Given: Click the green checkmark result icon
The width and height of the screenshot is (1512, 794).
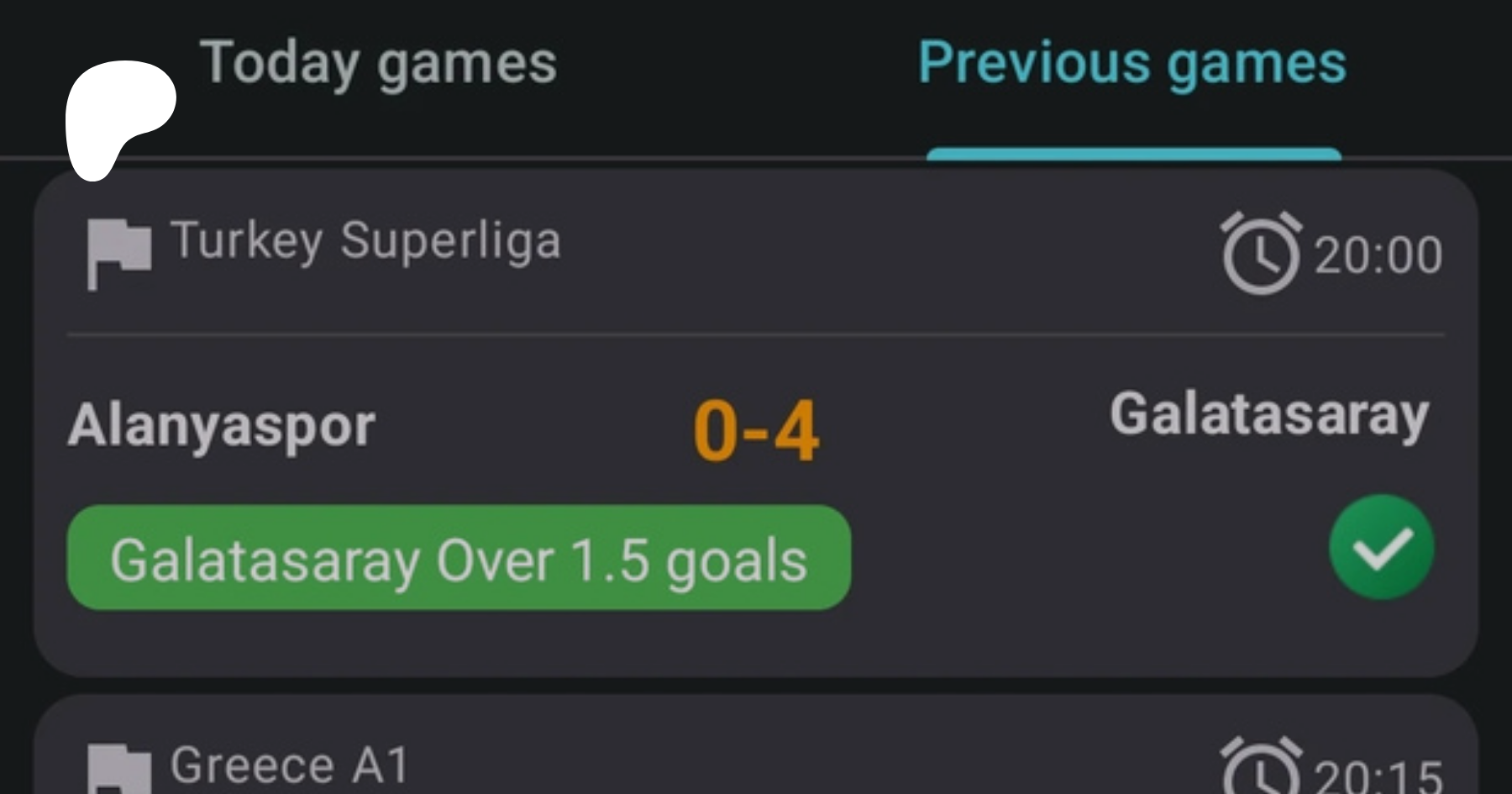Looking at the screenshot, I should coord(1381,547).
